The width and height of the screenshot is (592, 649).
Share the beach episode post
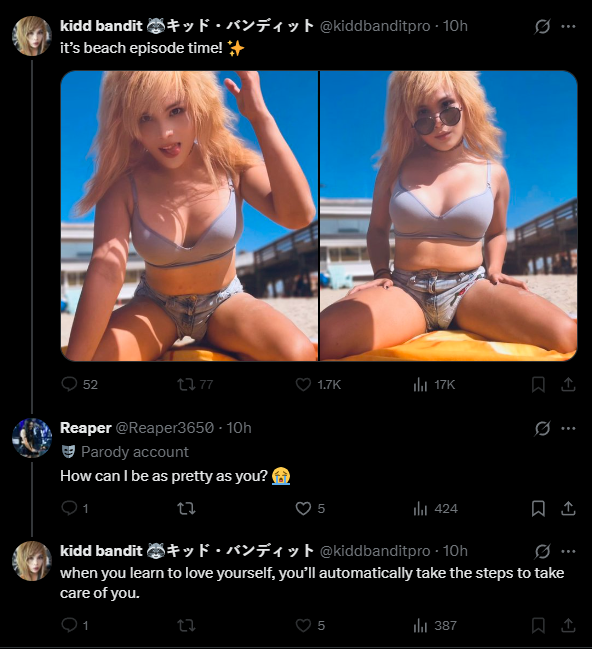(568, 385)
